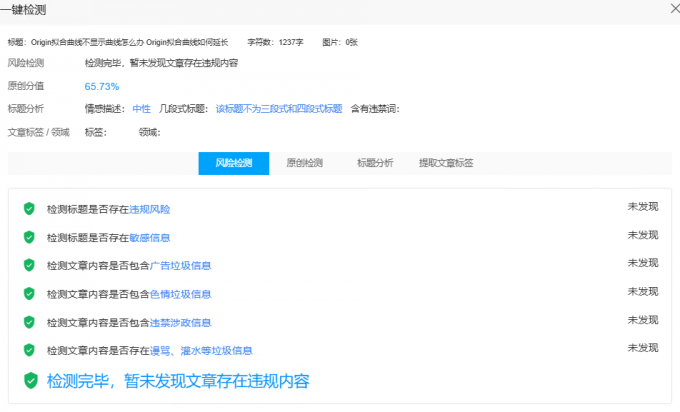Click 未发现 status in 违规风险 row
This screenshot has height=412, width=680.
[643, 207]
